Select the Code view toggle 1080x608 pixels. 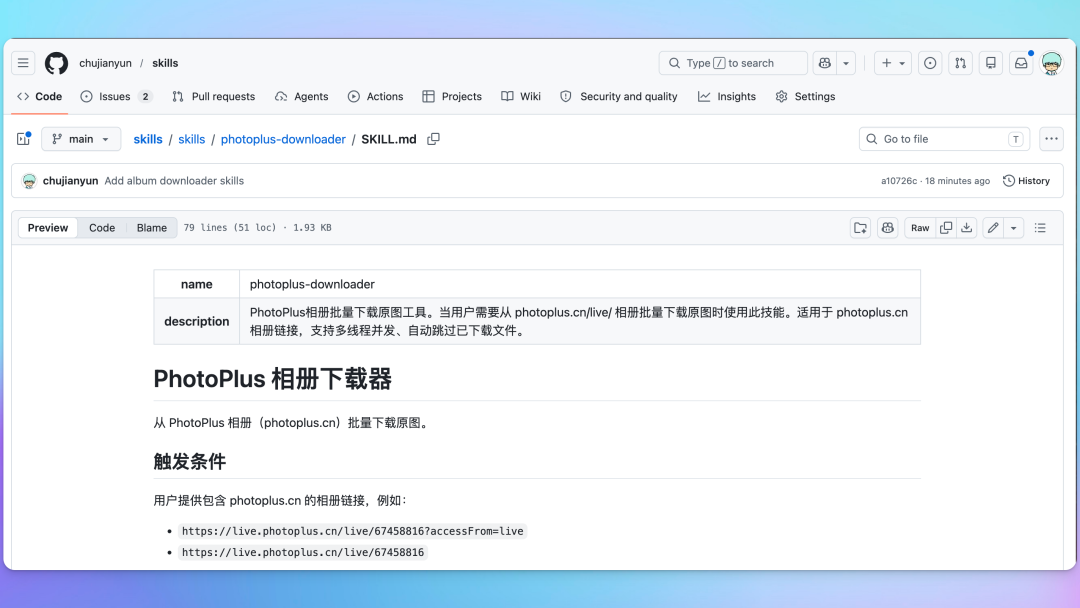pyautogui.click(x=102, y=228)
